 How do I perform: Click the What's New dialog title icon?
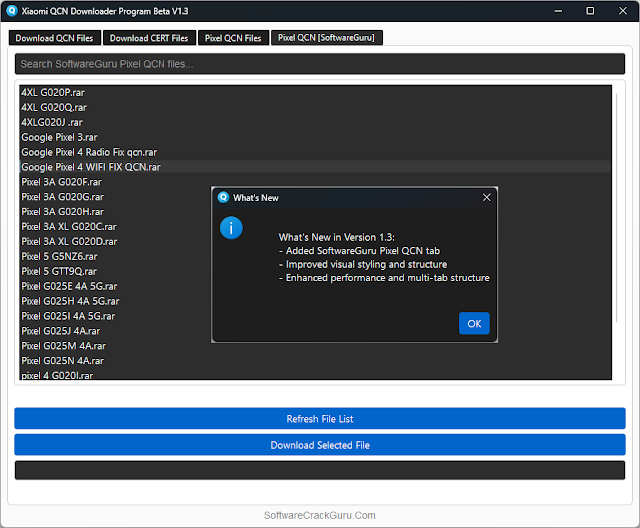tap(223, 197)
